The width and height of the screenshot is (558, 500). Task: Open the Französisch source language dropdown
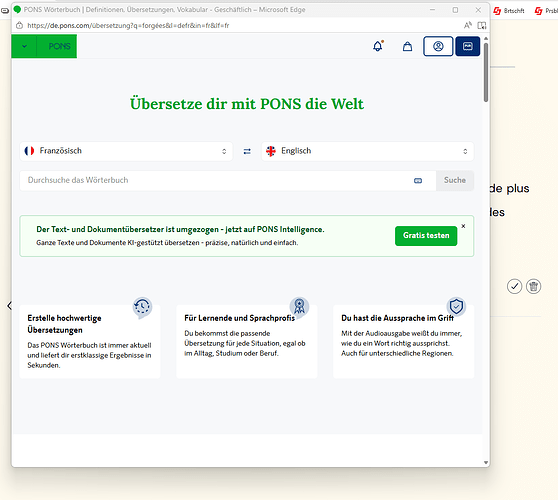click(x=126, y=151)
